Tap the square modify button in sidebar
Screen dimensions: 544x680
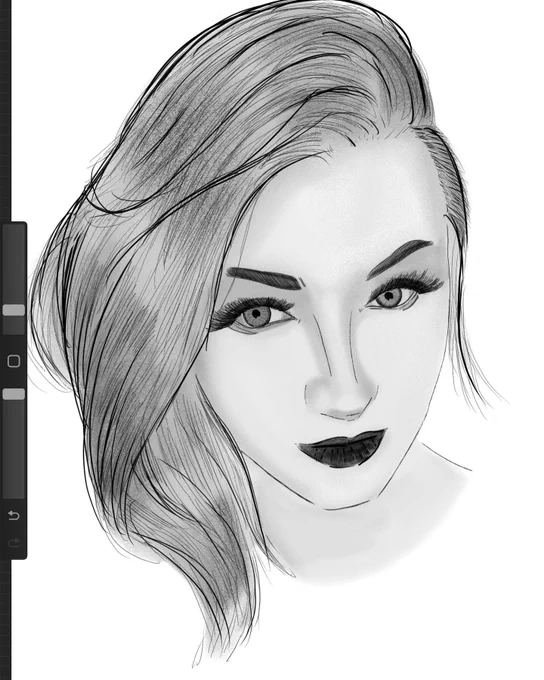[14, 361]
